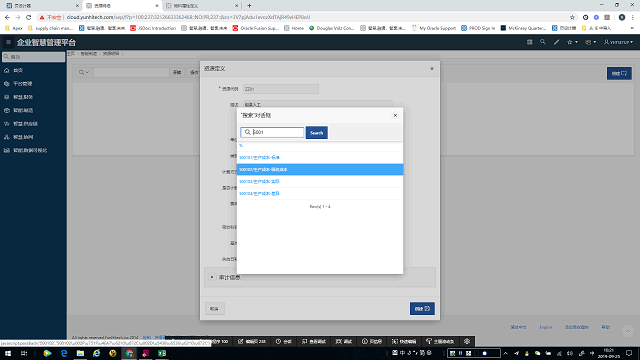Reload the page with browser refresh icon
Screen dimensions: 640x360
pos(29,17)
